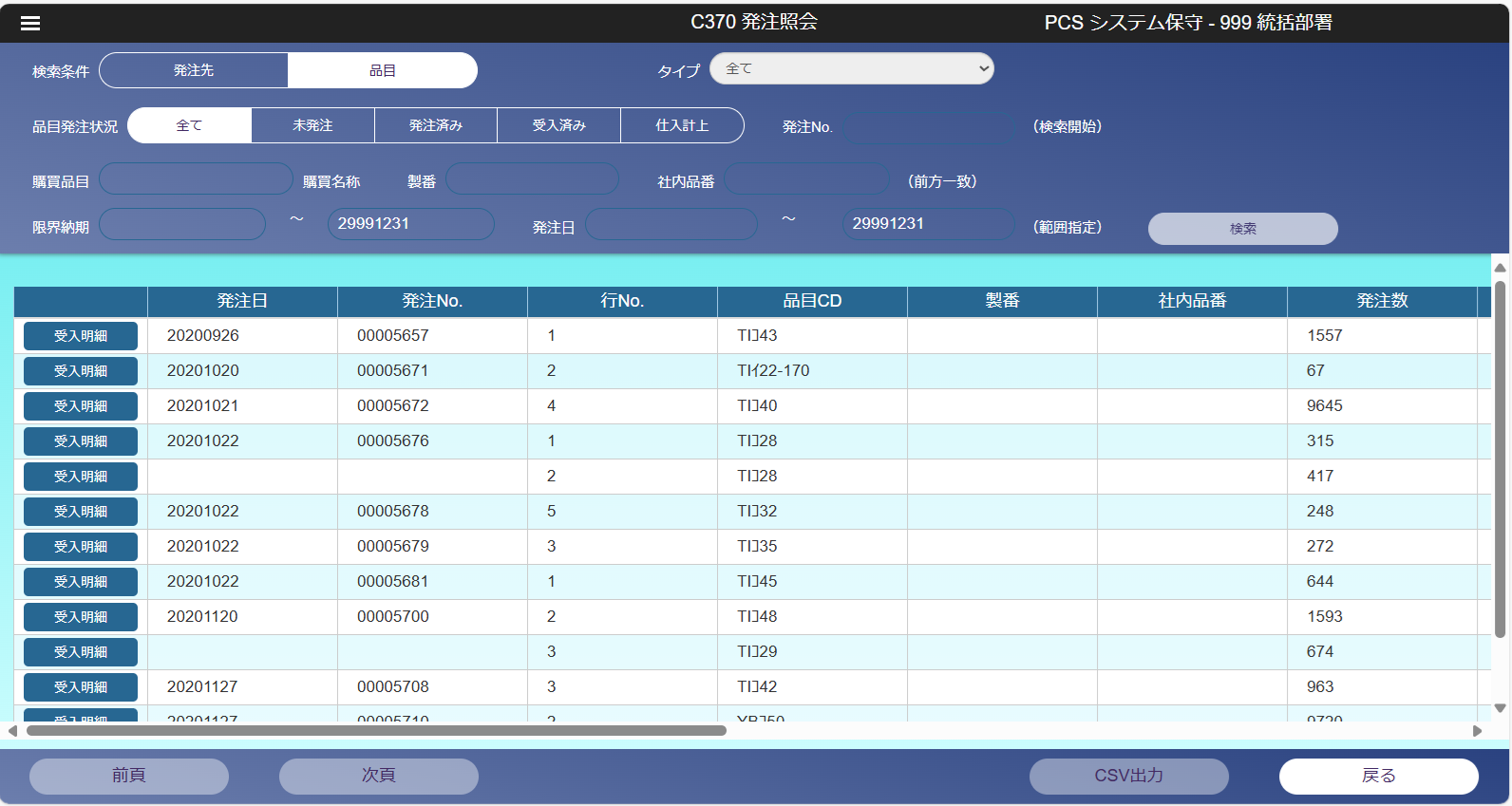1512x806 pixels.
Task: Focus the 発注日 start date field
Action: tap(671, 224)
